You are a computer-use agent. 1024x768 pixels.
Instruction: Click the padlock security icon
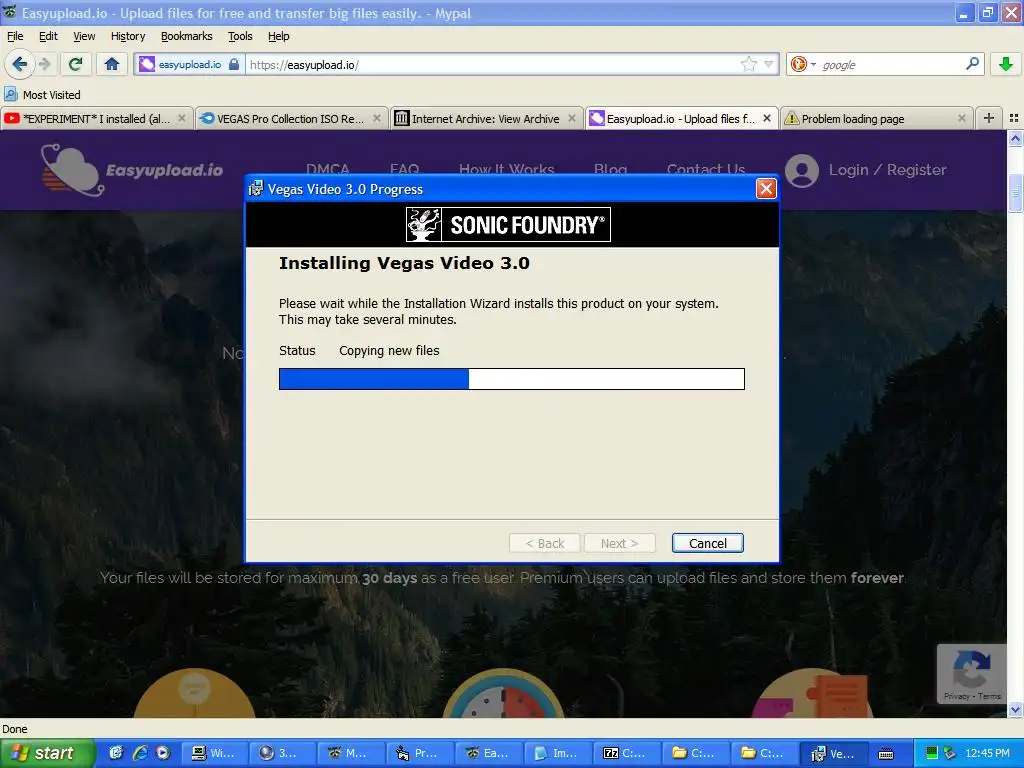(234, 64)
